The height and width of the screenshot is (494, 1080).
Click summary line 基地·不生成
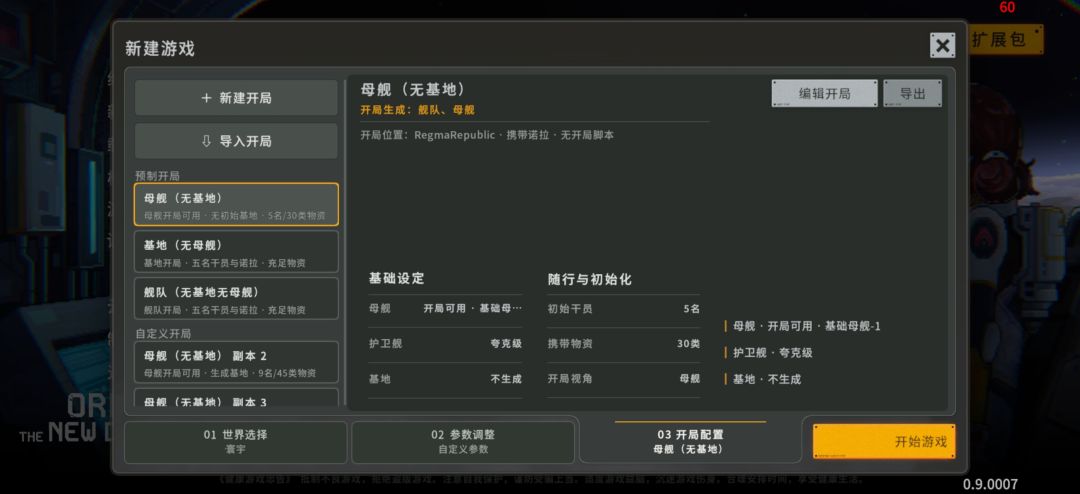point(762,379)
